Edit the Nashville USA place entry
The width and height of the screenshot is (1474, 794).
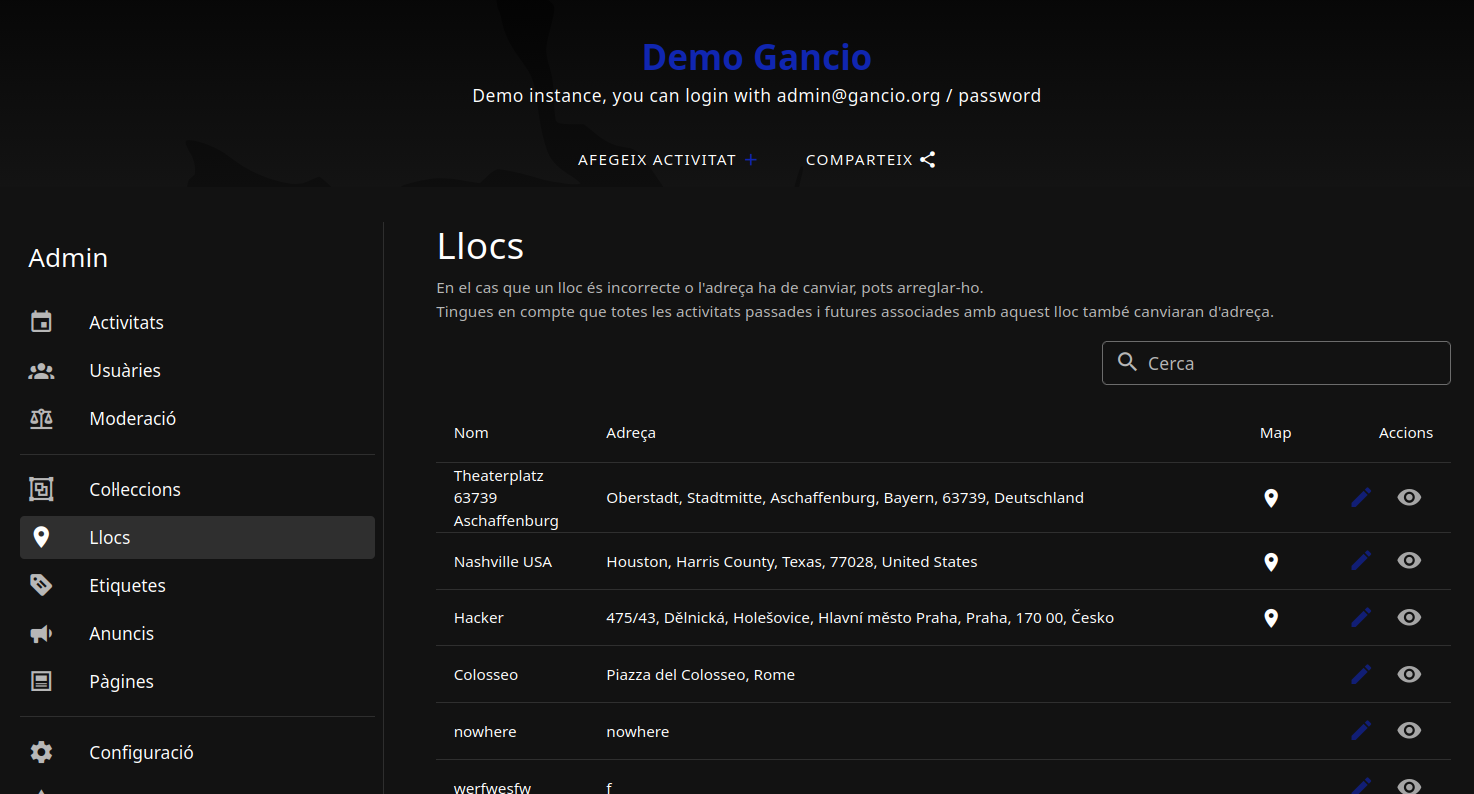pos(1360,561)
